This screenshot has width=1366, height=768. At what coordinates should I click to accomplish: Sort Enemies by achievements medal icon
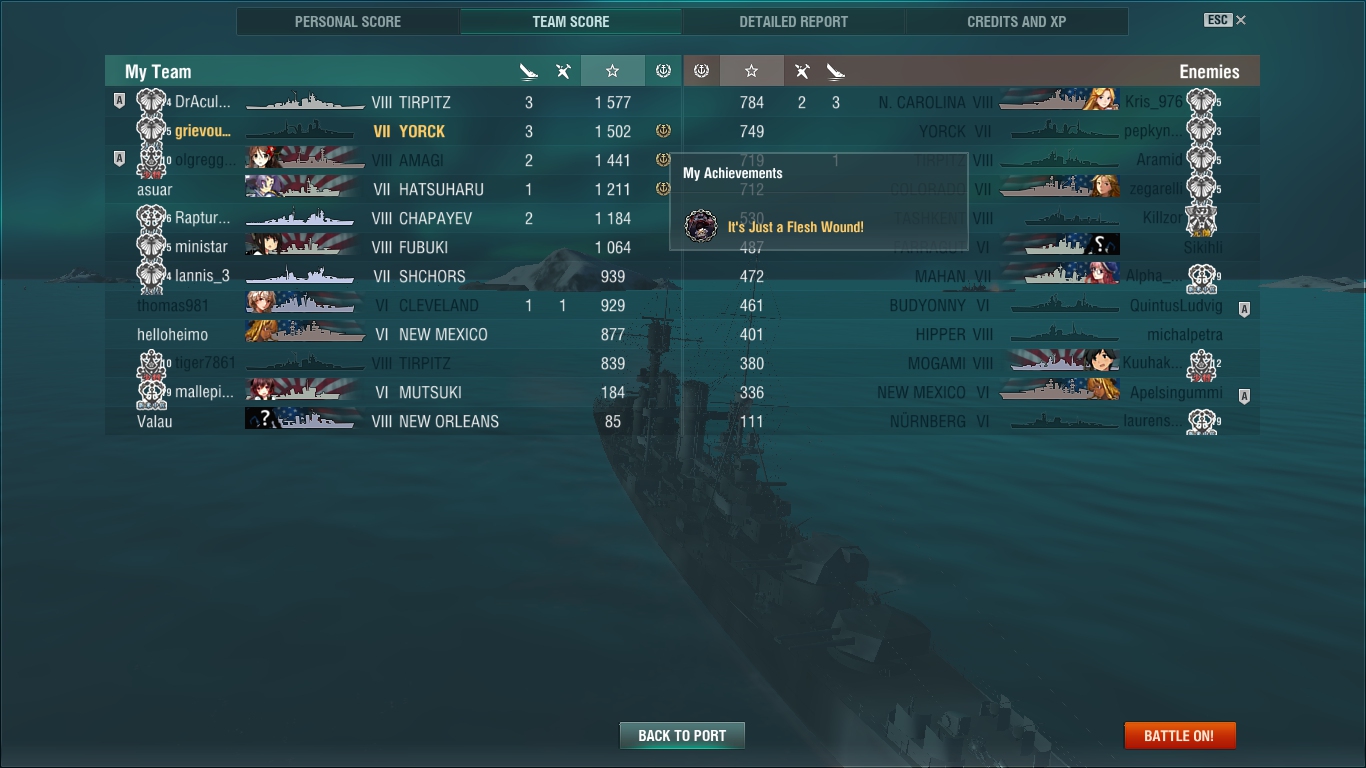[701, 71]
